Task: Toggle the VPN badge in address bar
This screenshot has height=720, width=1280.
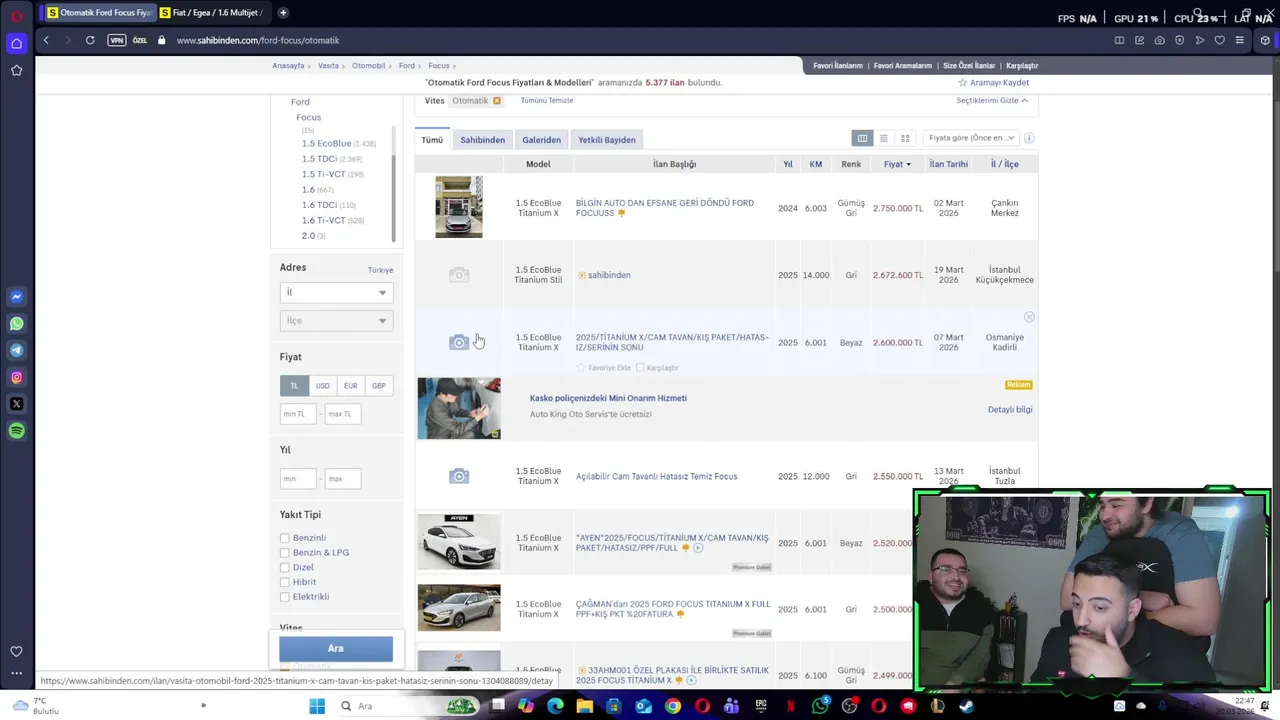Action: point(116,40)
